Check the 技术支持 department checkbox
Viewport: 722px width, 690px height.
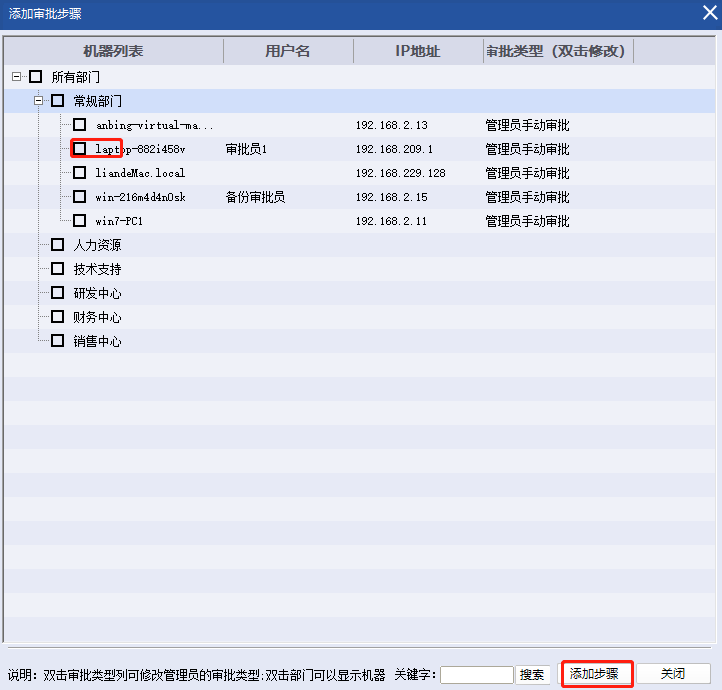click(58, 268)
